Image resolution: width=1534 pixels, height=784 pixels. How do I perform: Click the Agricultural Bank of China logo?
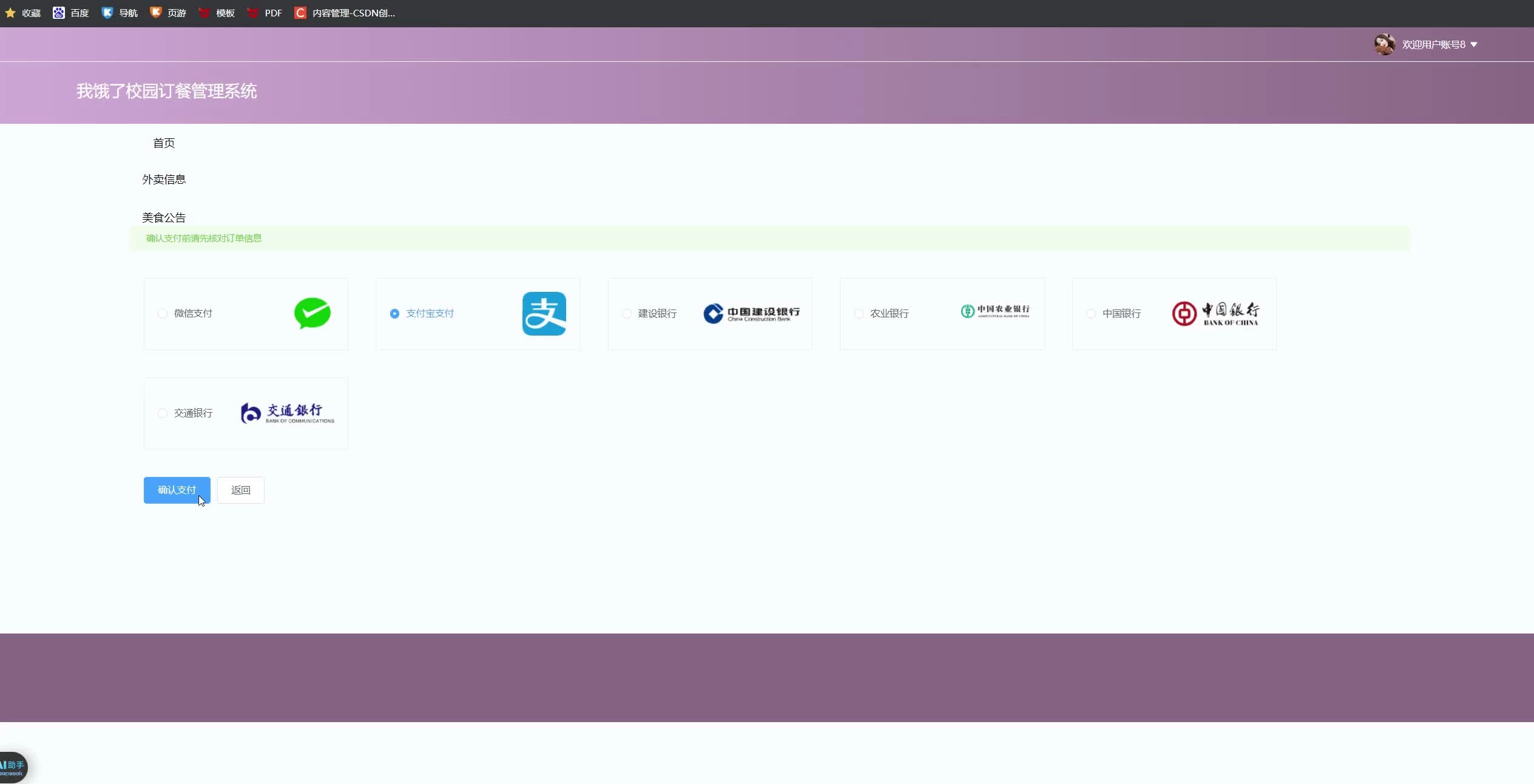click(995, 311)
